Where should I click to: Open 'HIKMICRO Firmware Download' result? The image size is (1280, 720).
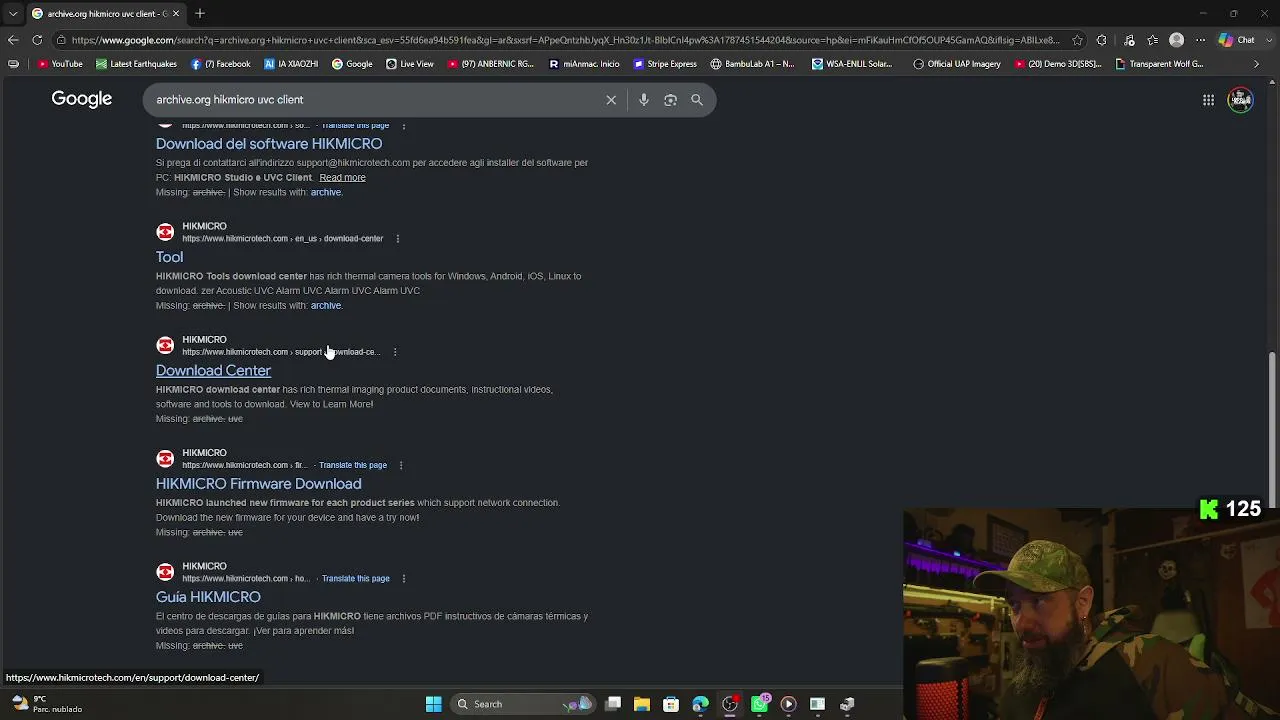pyautogui.click(x=258, y=484)
